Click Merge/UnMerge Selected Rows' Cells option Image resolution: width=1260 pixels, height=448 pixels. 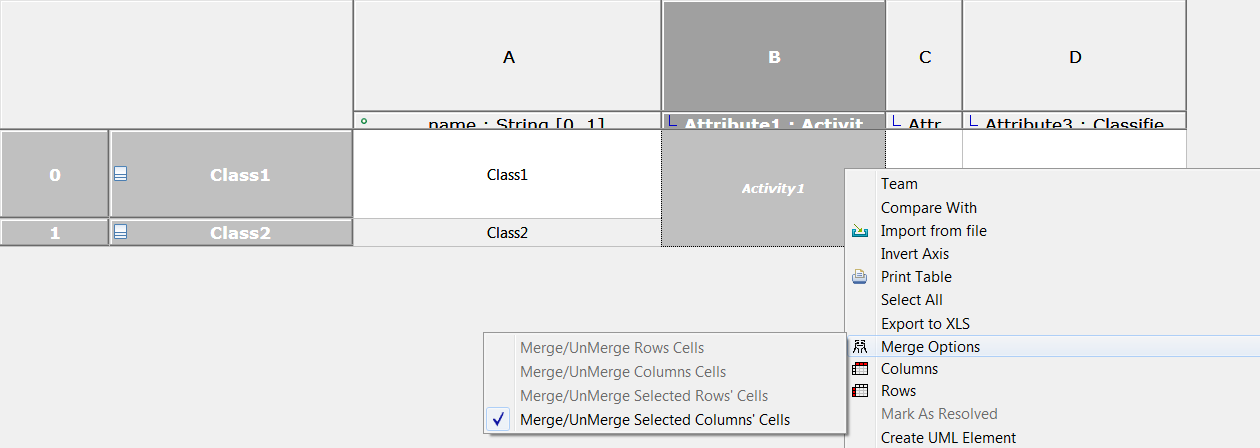(x=664, y=396)
